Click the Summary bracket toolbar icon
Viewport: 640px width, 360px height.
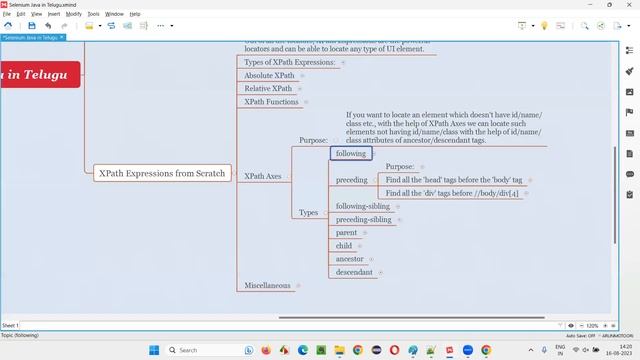click(144, 26)
